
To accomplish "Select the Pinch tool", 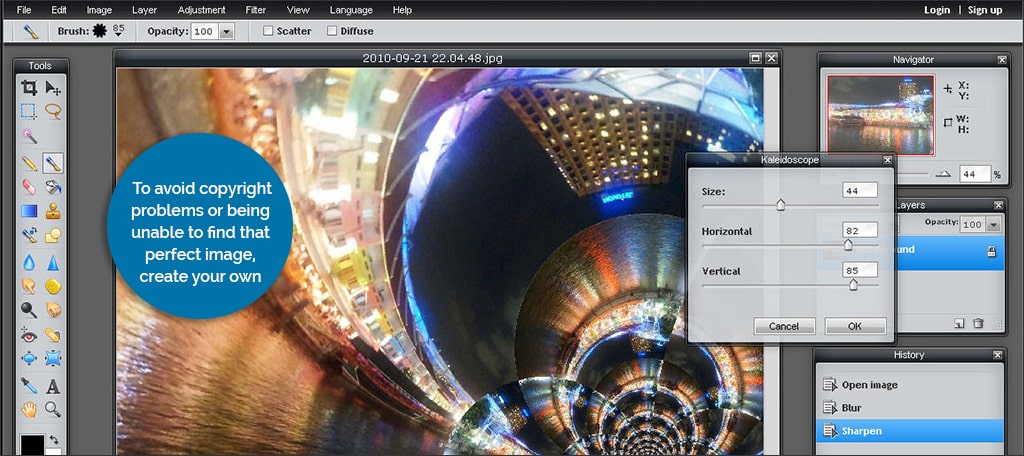I will (x=53, y=358).
